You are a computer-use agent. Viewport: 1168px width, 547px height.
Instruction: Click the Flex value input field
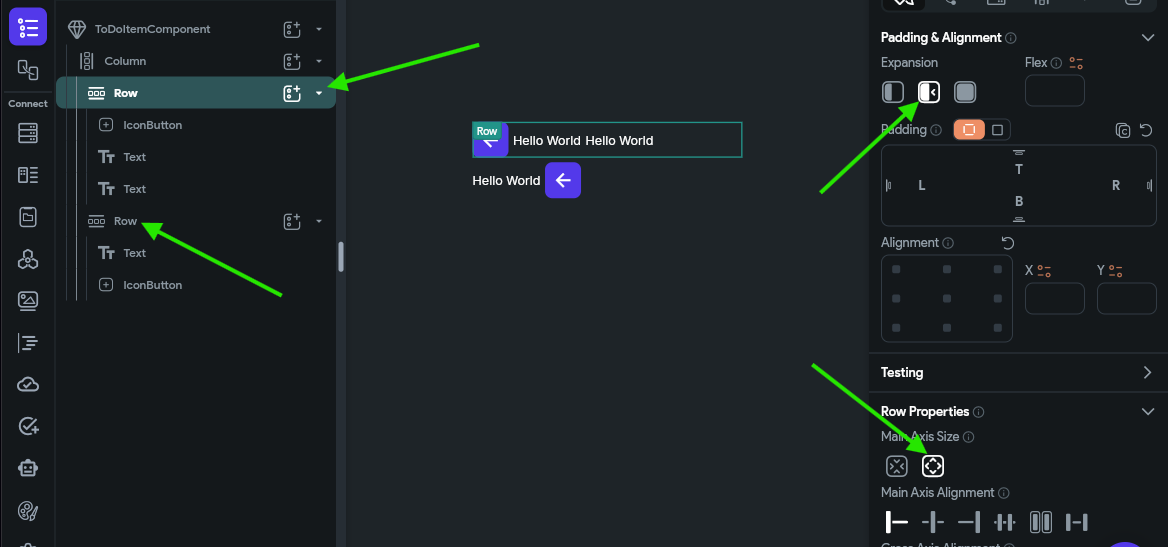point(1055,91)
